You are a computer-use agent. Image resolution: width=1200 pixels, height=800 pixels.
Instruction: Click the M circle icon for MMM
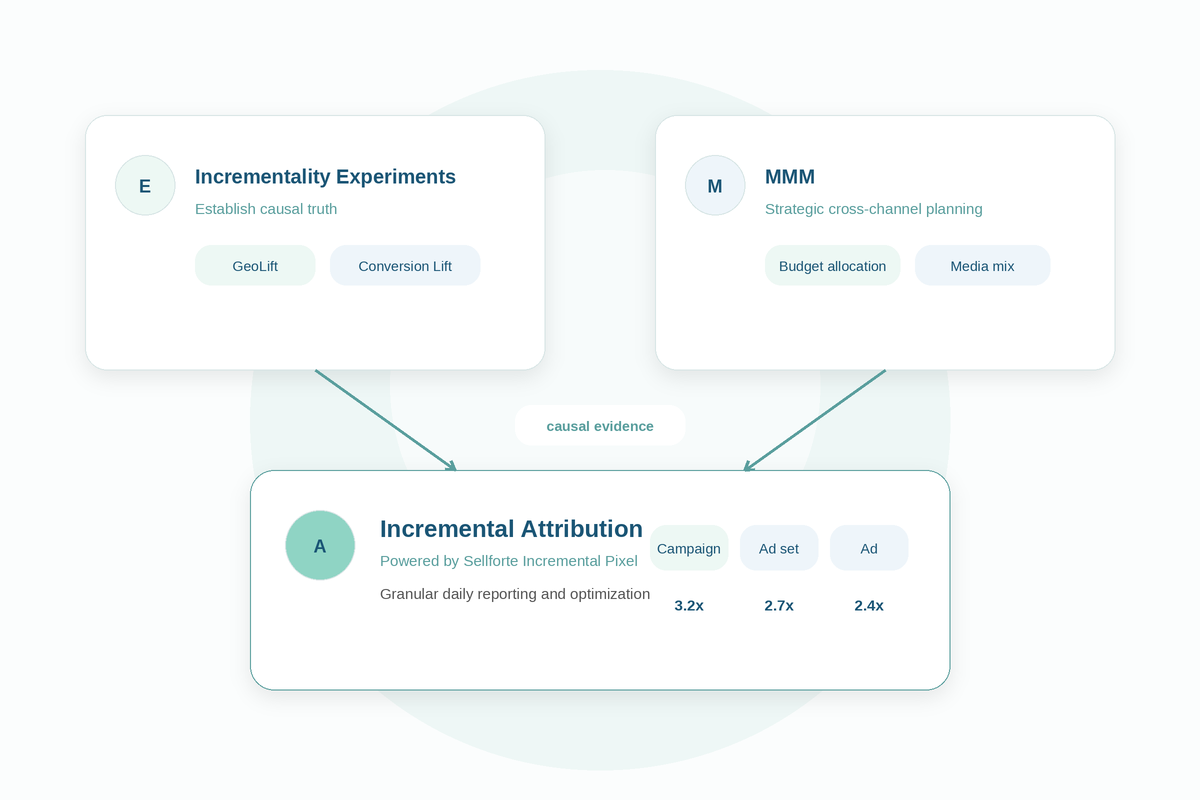click(x=715, y=185)
